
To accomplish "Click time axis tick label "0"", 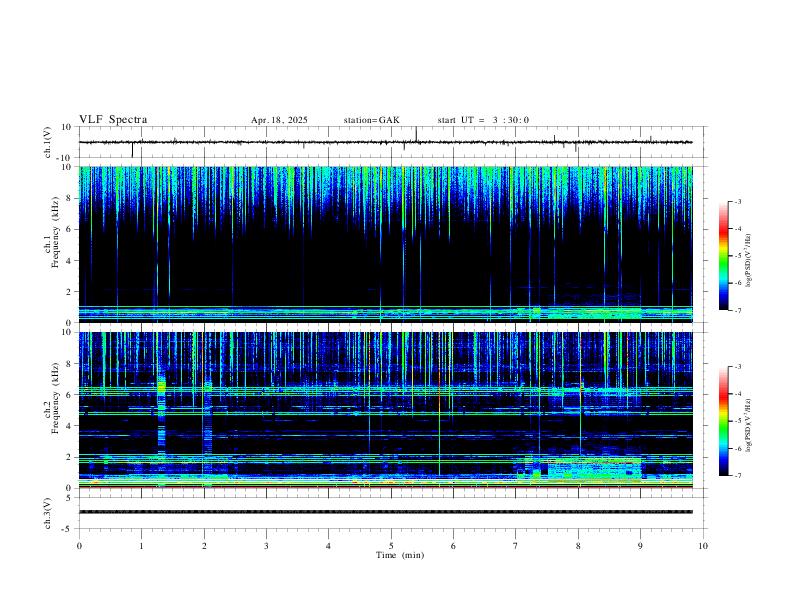I will (79, 546).
